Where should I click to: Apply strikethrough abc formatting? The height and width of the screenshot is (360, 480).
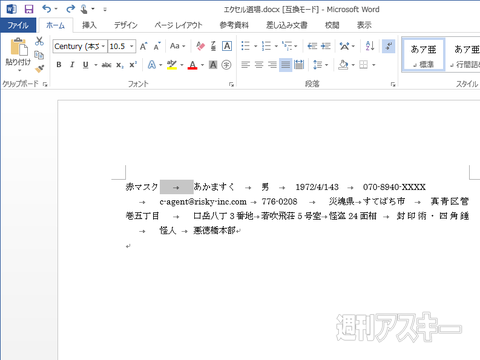tap(106, 65)
